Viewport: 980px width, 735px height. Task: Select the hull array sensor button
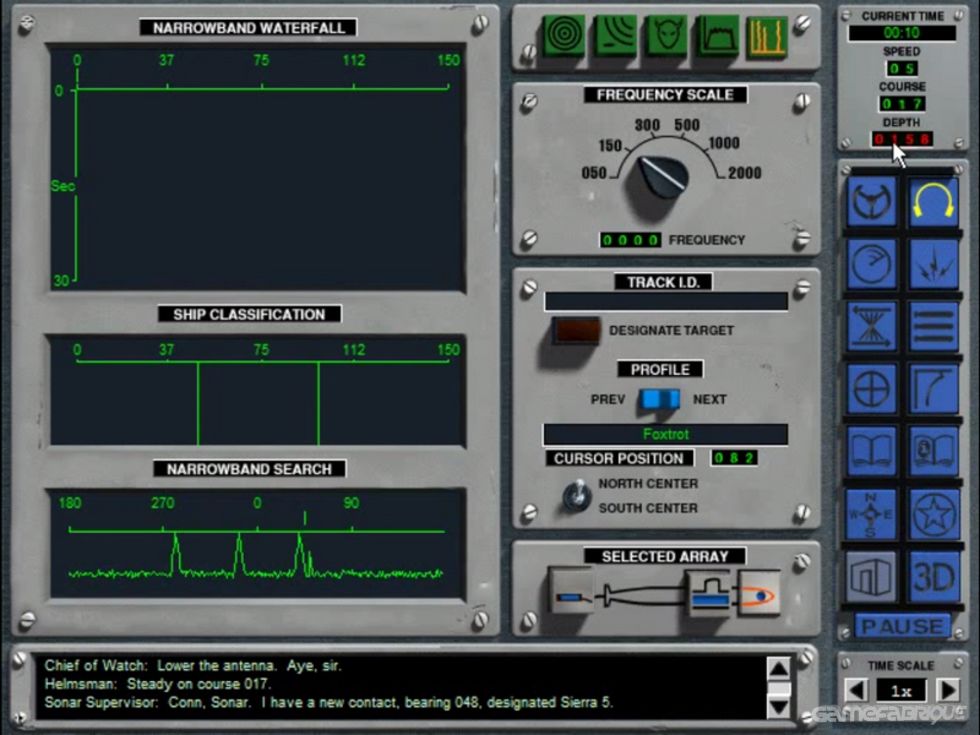[x=711, y=592]
